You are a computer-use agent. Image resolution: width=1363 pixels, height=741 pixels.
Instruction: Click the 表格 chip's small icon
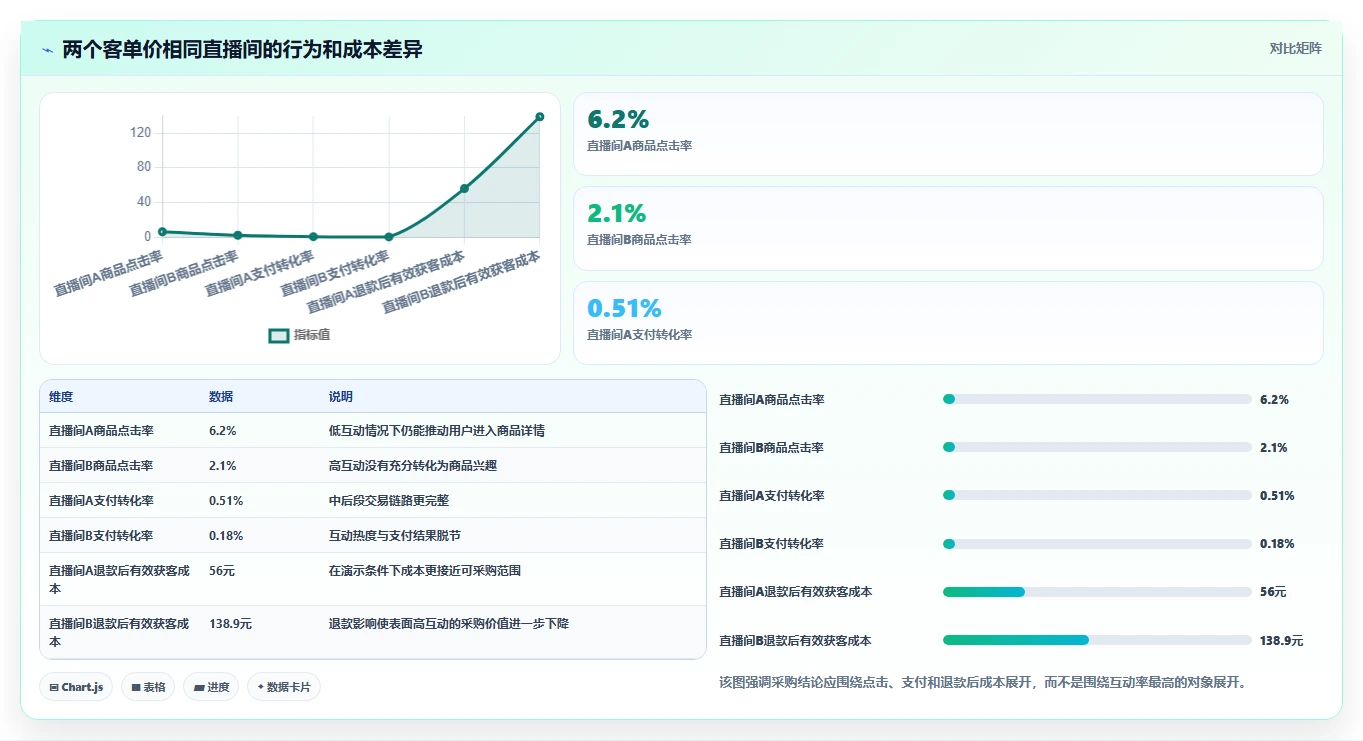coord(136,688)
